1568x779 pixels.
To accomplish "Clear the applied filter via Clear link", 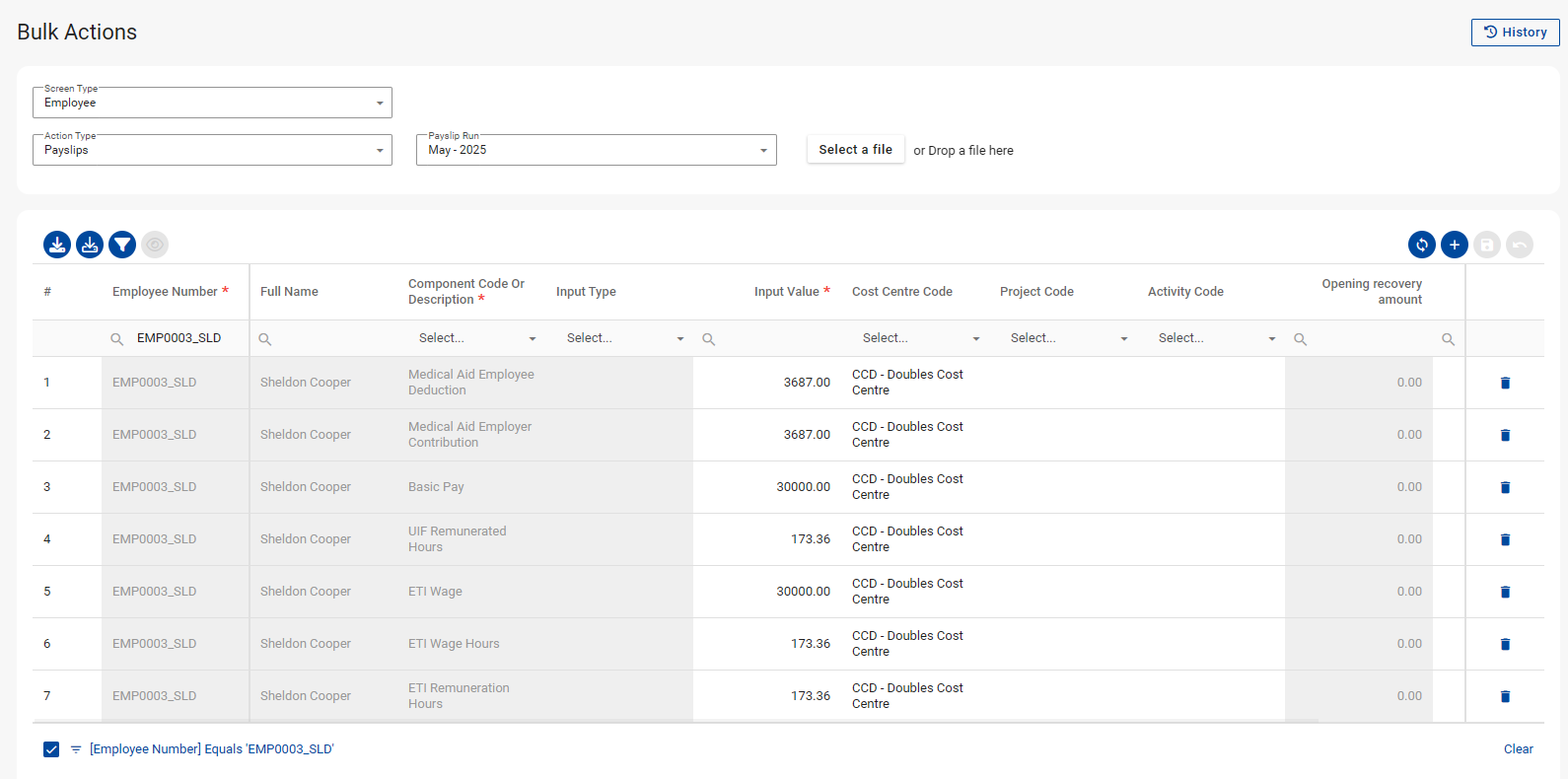I will click(x=1518, y=749).
